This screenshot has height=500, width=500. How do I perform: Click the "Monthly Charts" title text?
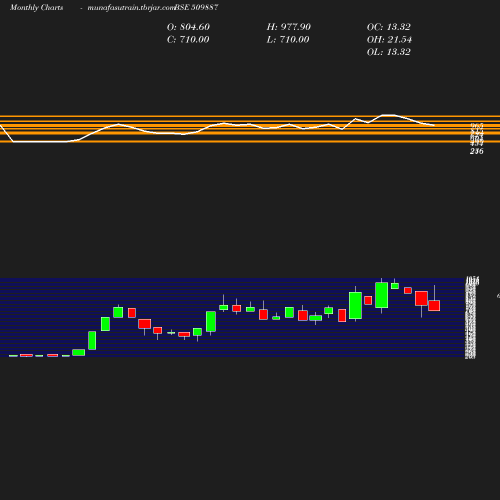(x=36, y=7)
